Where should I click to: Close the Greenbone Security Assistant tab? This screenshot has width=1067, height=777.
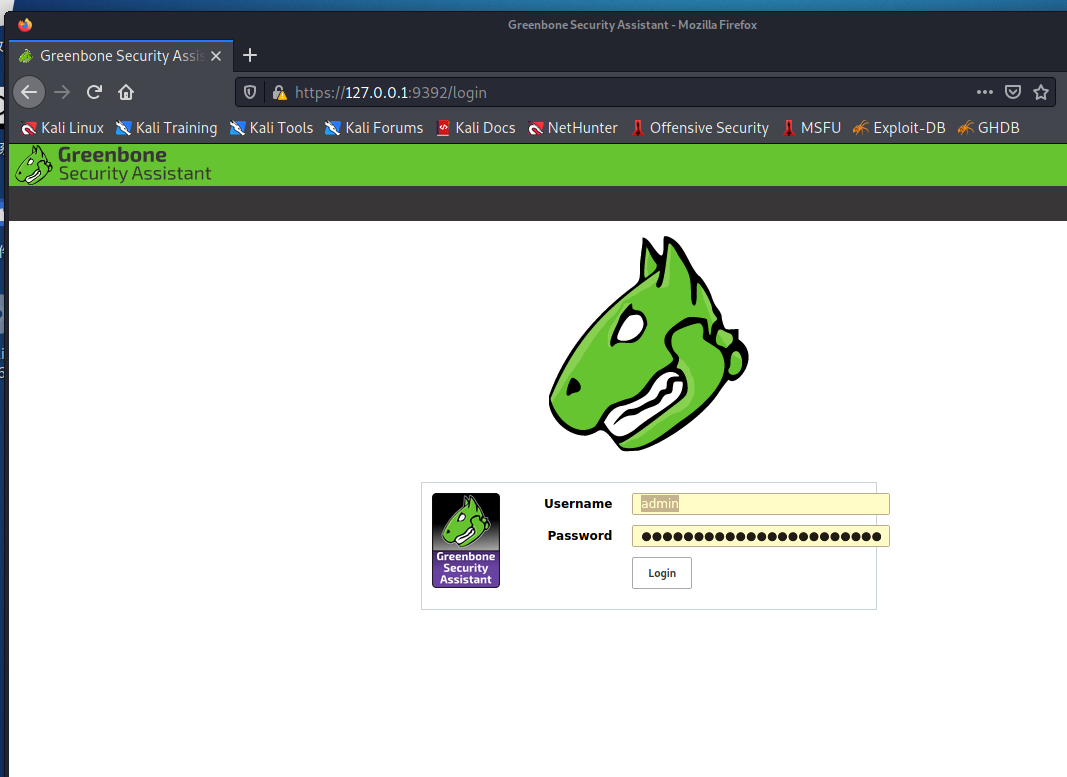(x=216, y=56)
